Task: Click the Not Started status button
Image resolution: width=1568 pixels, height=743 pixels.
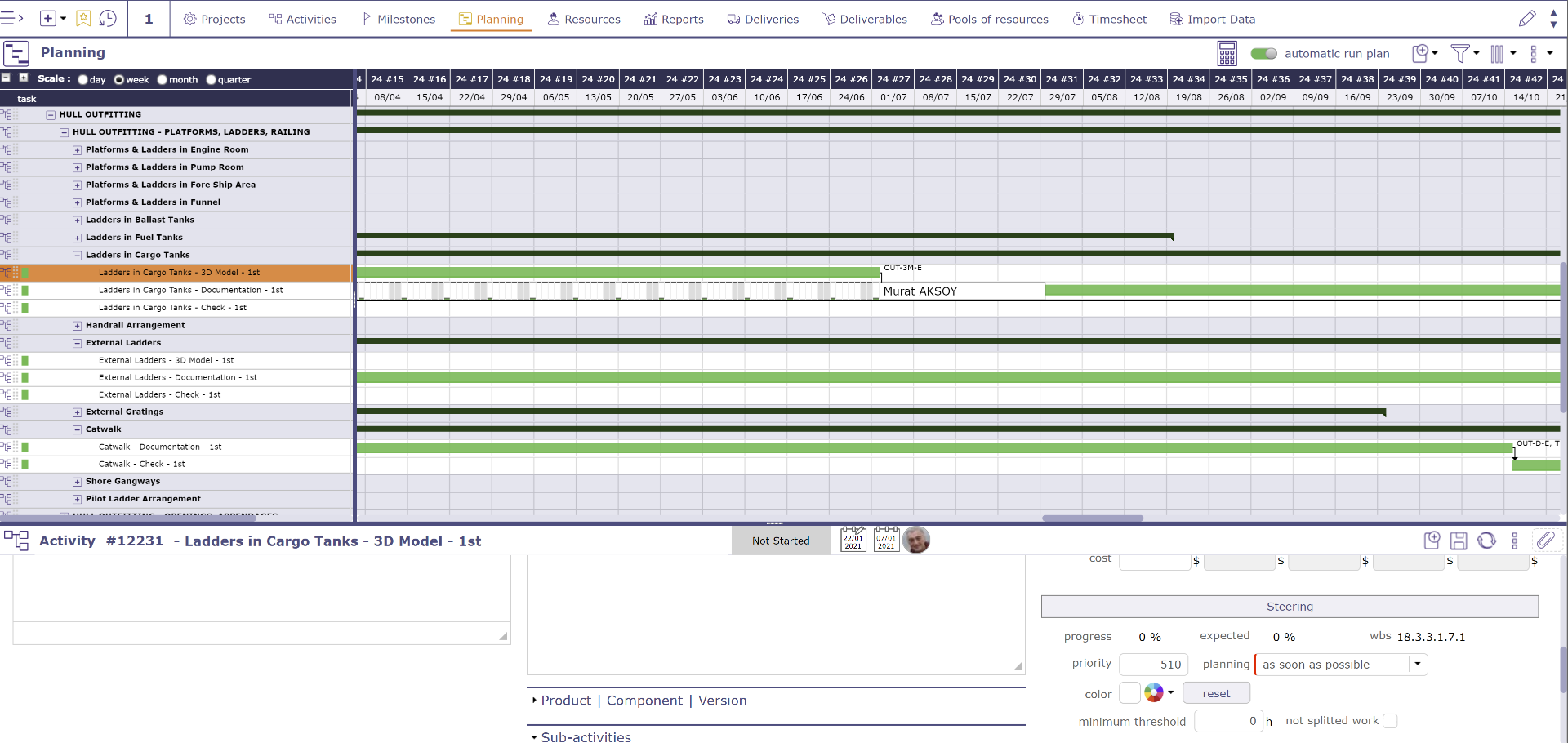Action: tap(780, 541)
